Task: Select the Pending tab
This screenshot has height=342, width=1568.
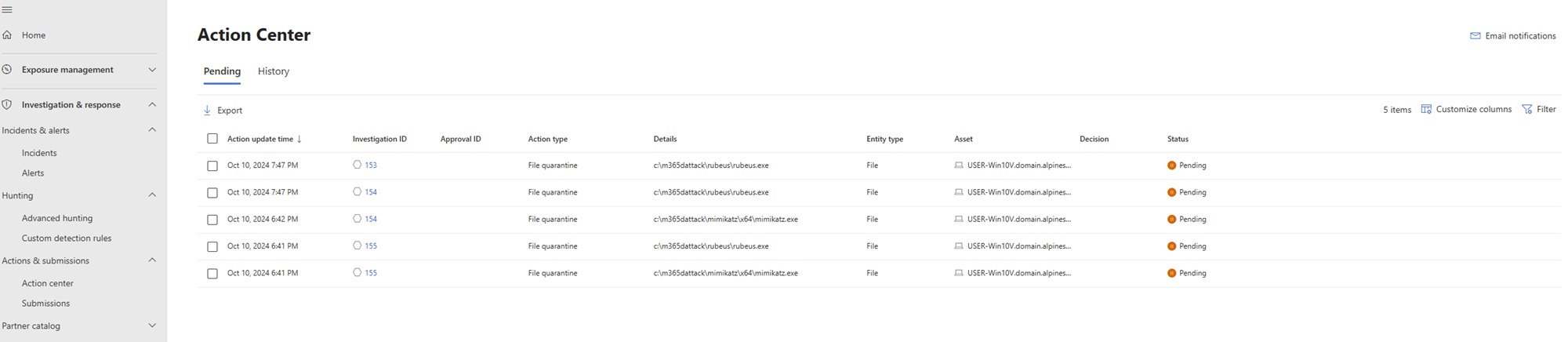Action: coord(222,71)
